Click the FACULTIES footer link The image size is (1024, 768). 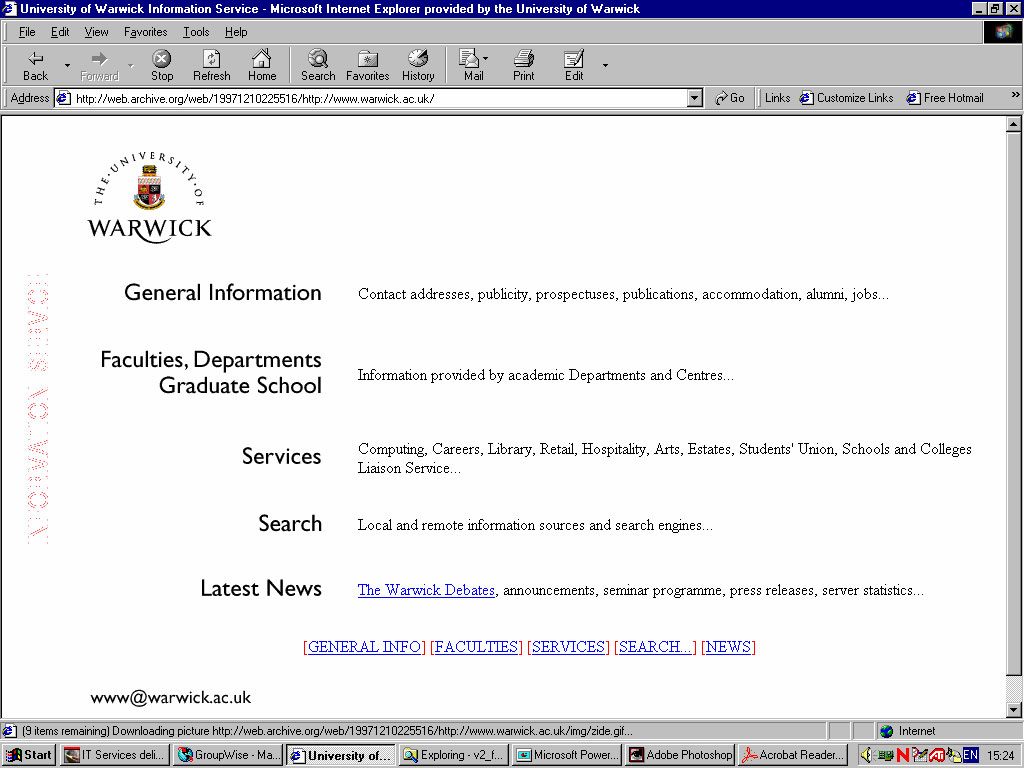tap(476, 647)
